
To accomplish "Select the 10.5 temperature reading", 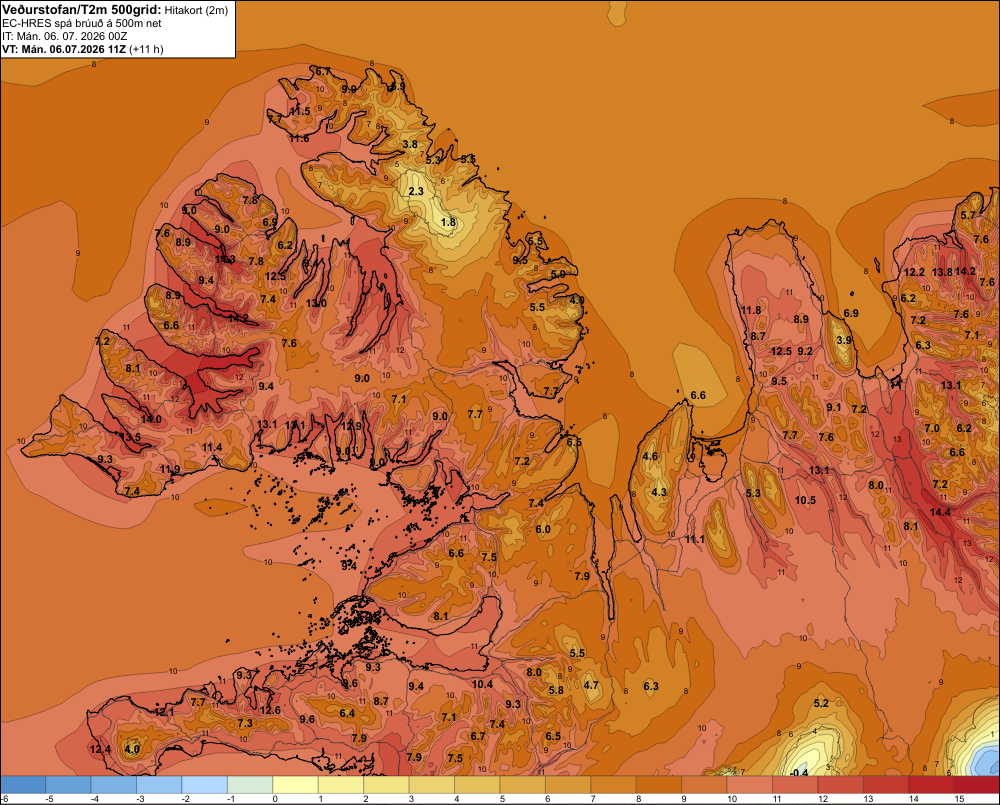I will point(805,500).
